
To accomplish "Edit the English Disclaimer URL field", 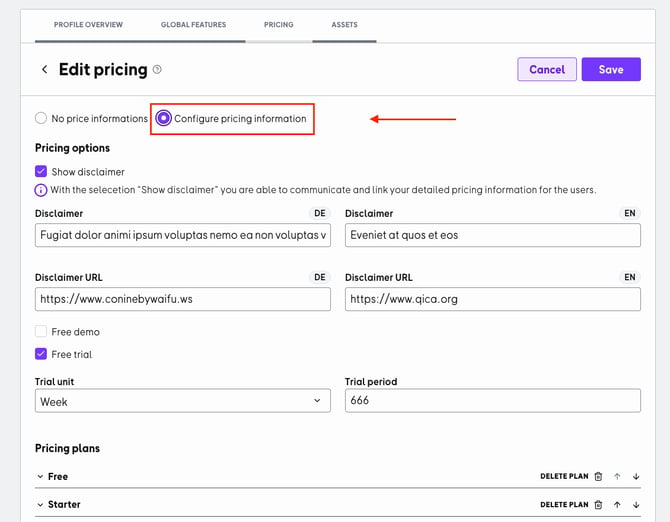I will click(x=493, y=299).
